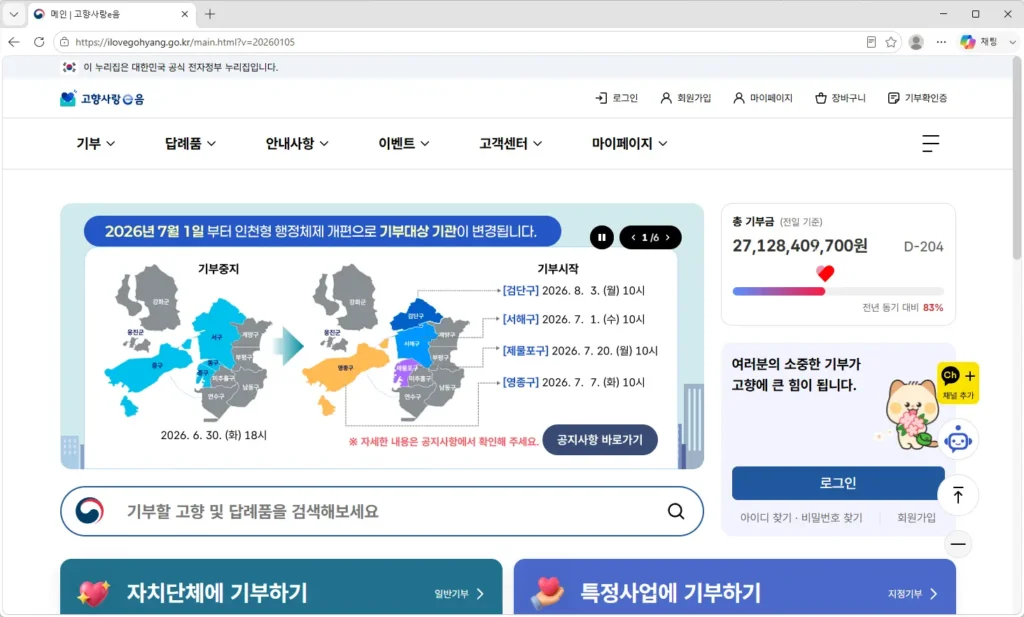Click 회원가입 link under login button
The height and width of the screenshot is (617, 1024).
click(916, 518)
